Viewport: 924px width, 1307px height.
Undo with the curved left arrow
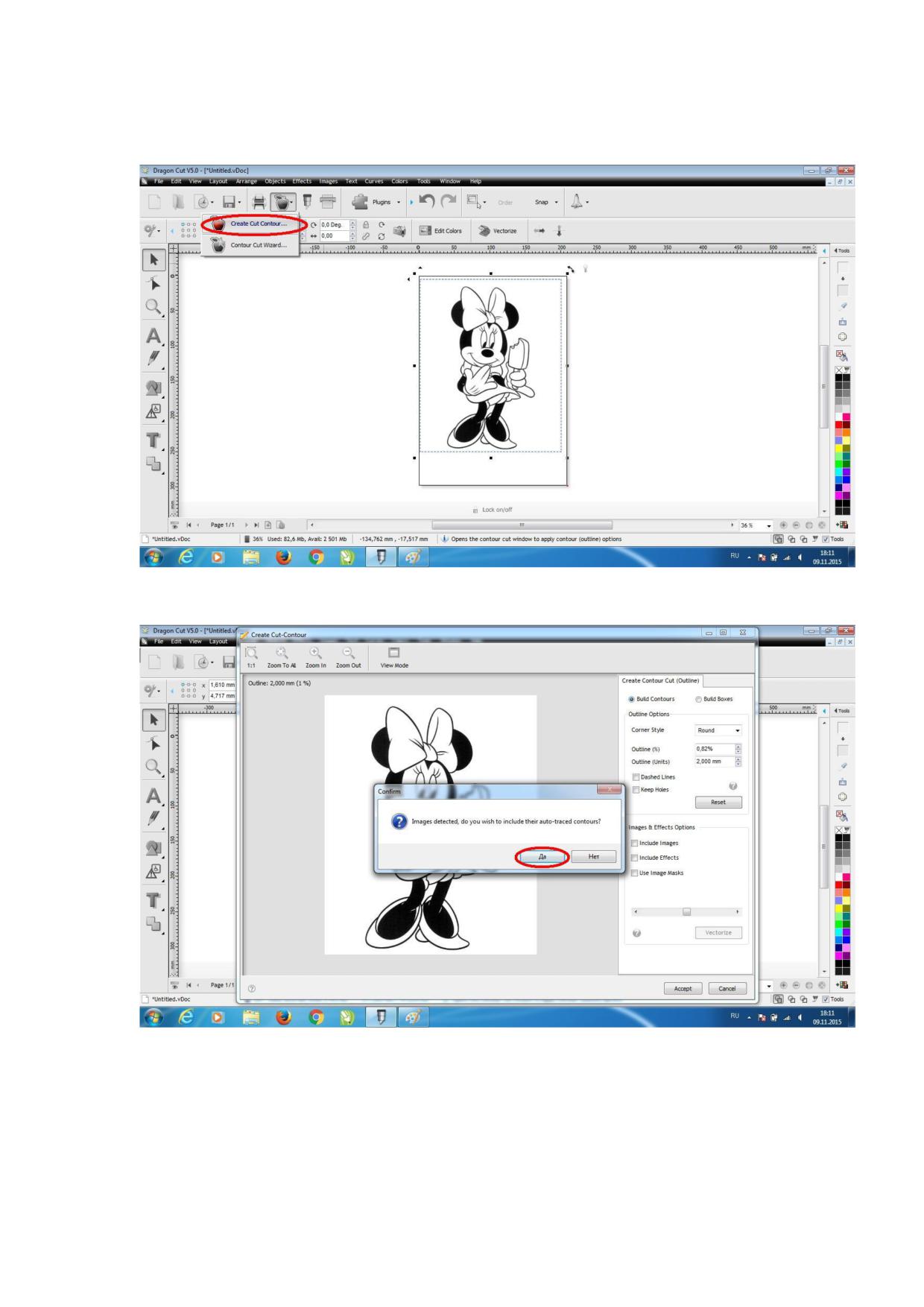pos(427,200)
